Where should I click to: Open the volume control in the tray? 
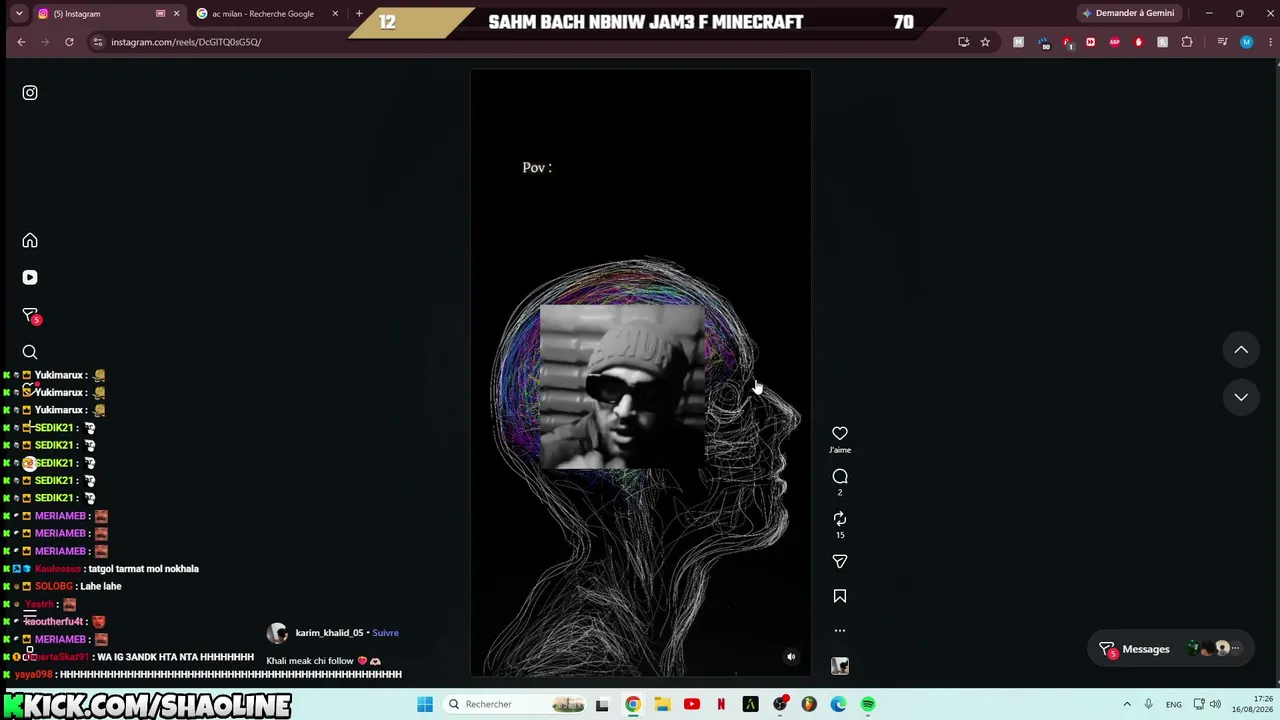coord(1215,704)
